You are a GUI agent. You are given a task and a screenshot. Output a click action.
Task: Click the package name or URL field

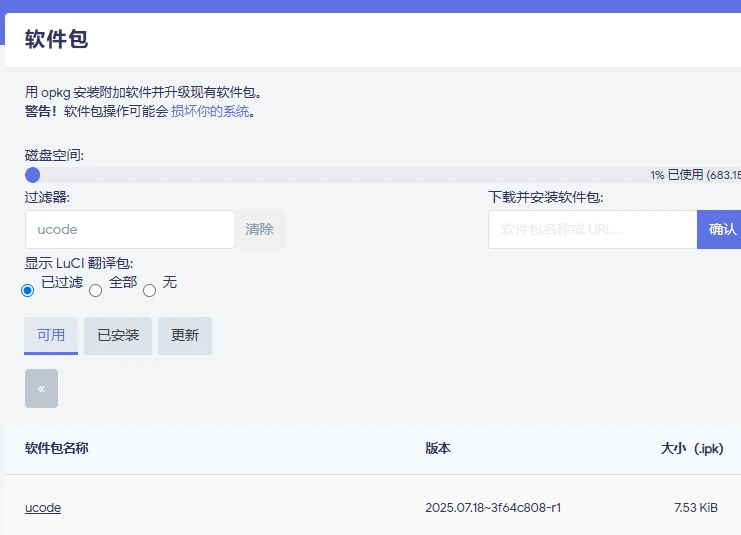pos(592,229)
